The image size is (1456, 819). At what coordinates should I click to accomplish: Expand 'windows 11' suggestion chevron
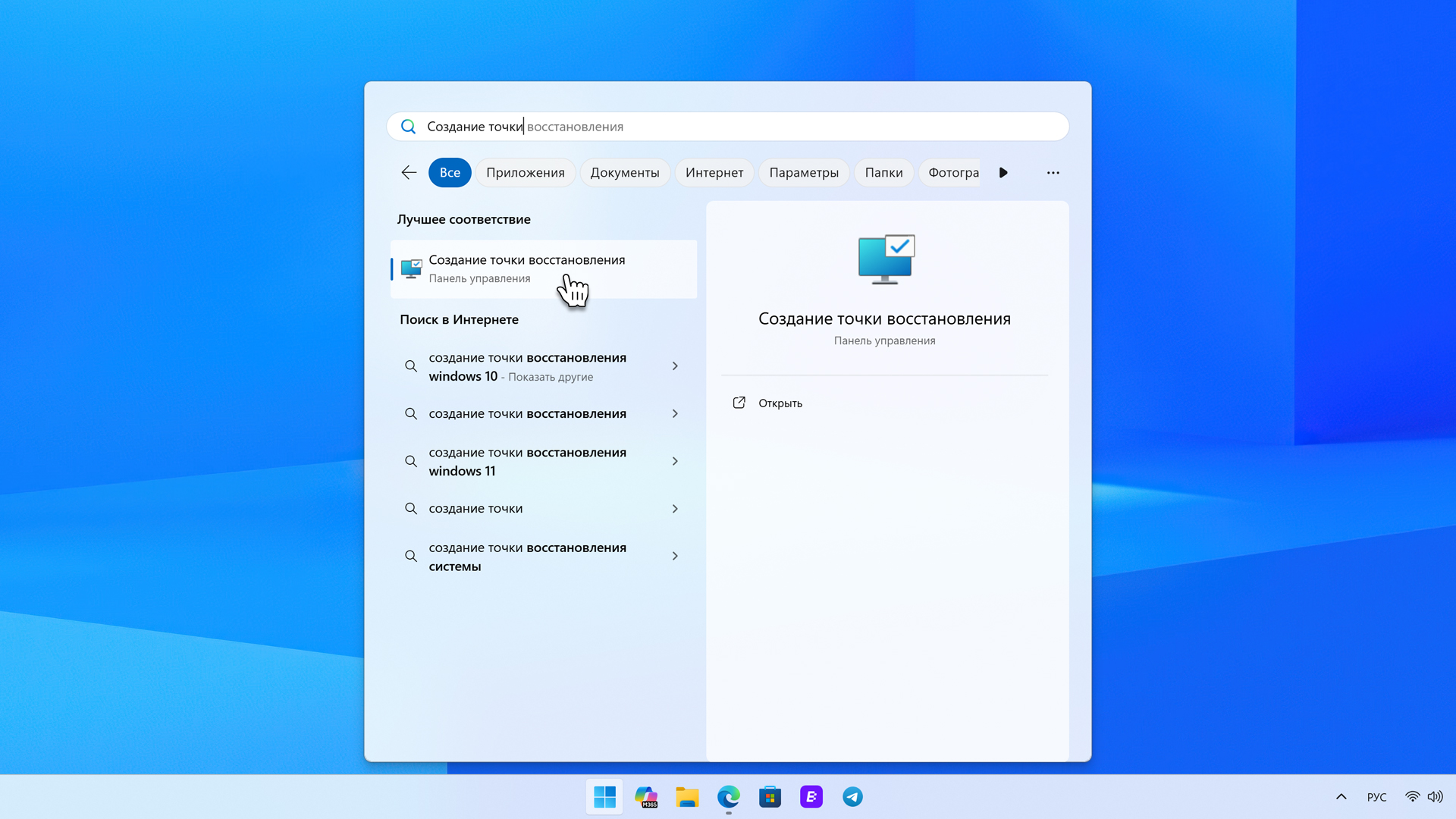(675, 461)
